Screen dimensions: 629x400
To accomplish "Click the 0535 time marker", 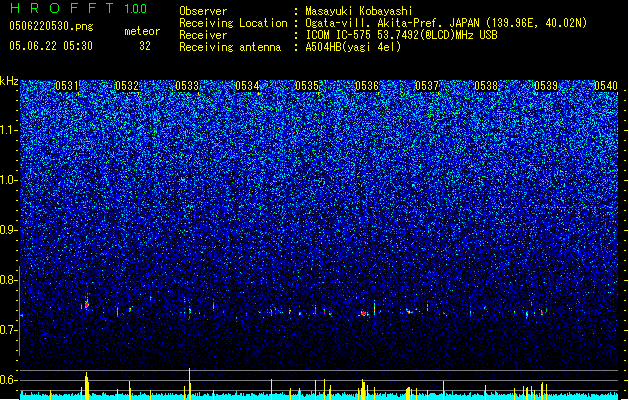I will coord(307,86).
